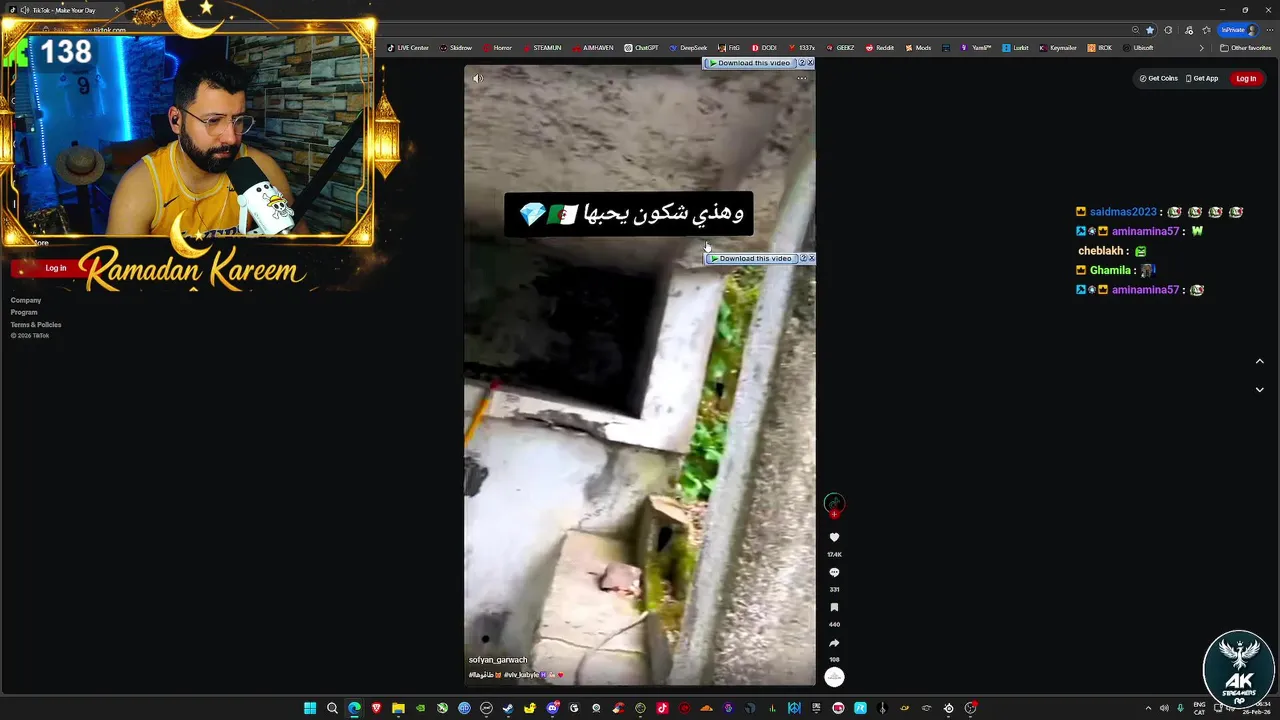Click taskbar volume speaker icon
This screenshot has height=720, width=1280.
pos(1164,708)
